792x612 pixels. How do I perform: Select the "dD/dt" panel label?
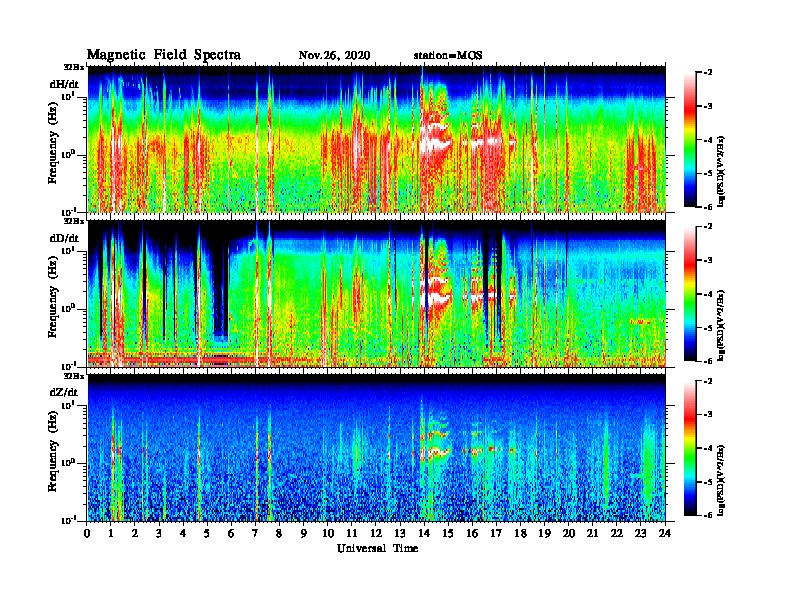pos(64,238)
